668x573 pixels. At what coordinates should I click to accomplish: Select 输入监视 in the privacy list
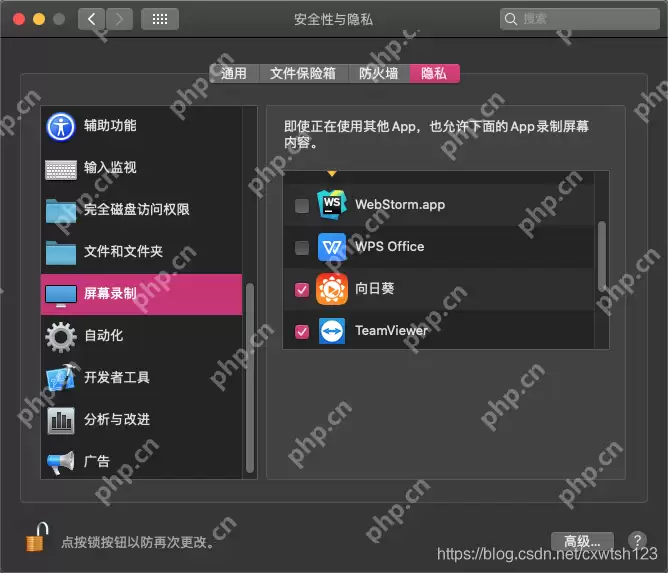tap(141, 168)
